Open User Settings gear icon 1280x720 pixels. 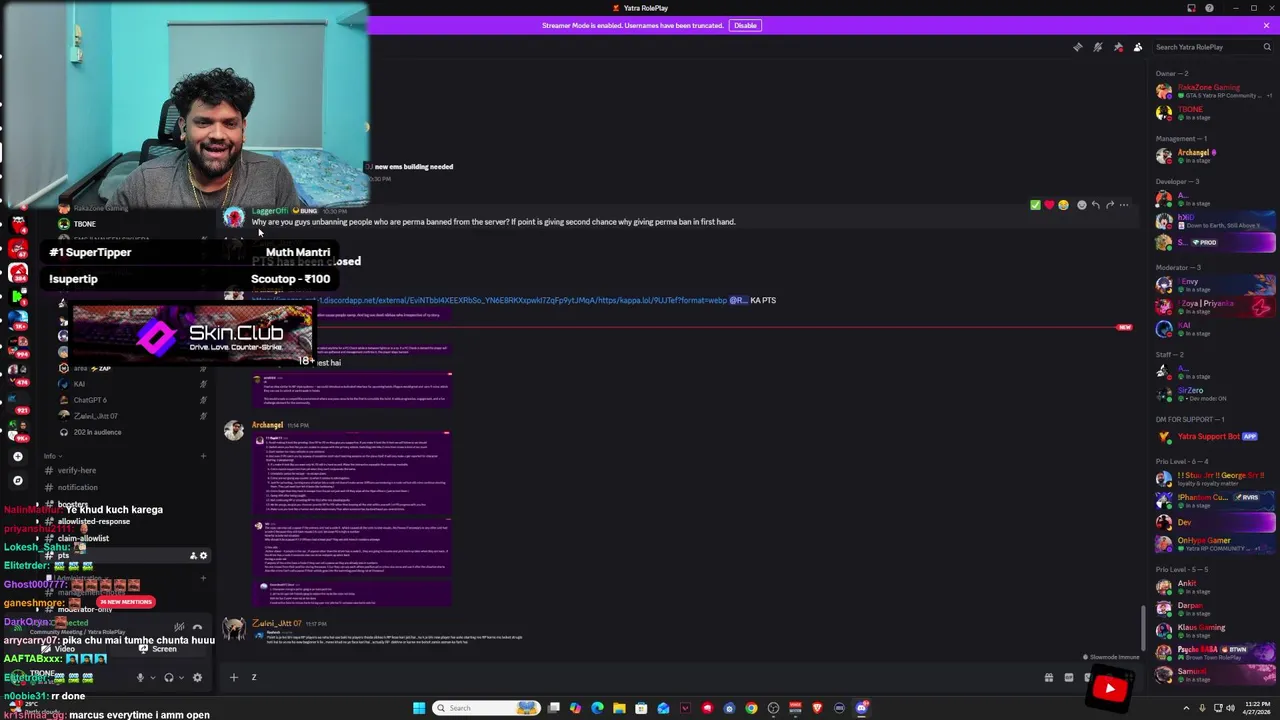click(197, 678)
